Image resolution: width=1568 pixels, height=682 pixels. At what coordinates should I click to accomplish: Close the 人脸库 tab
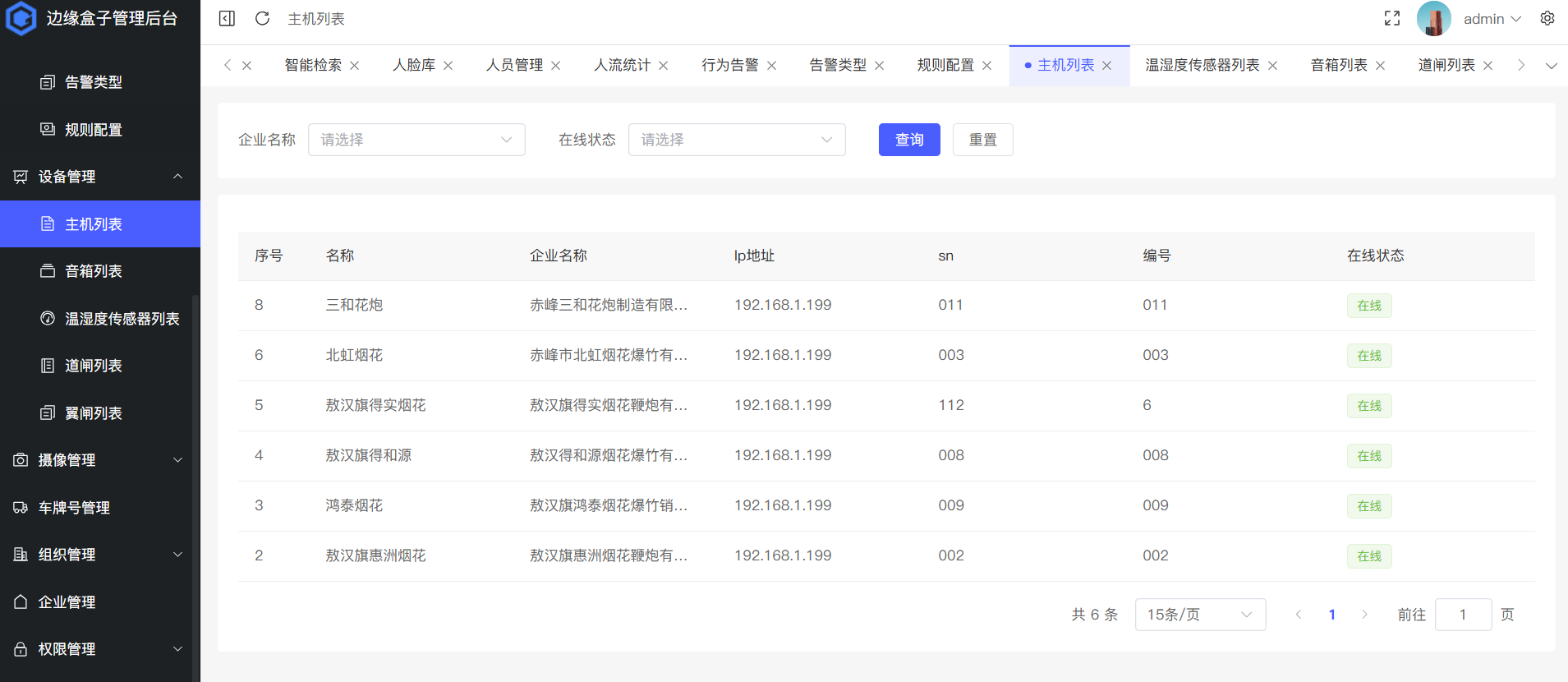pos(448,66)
